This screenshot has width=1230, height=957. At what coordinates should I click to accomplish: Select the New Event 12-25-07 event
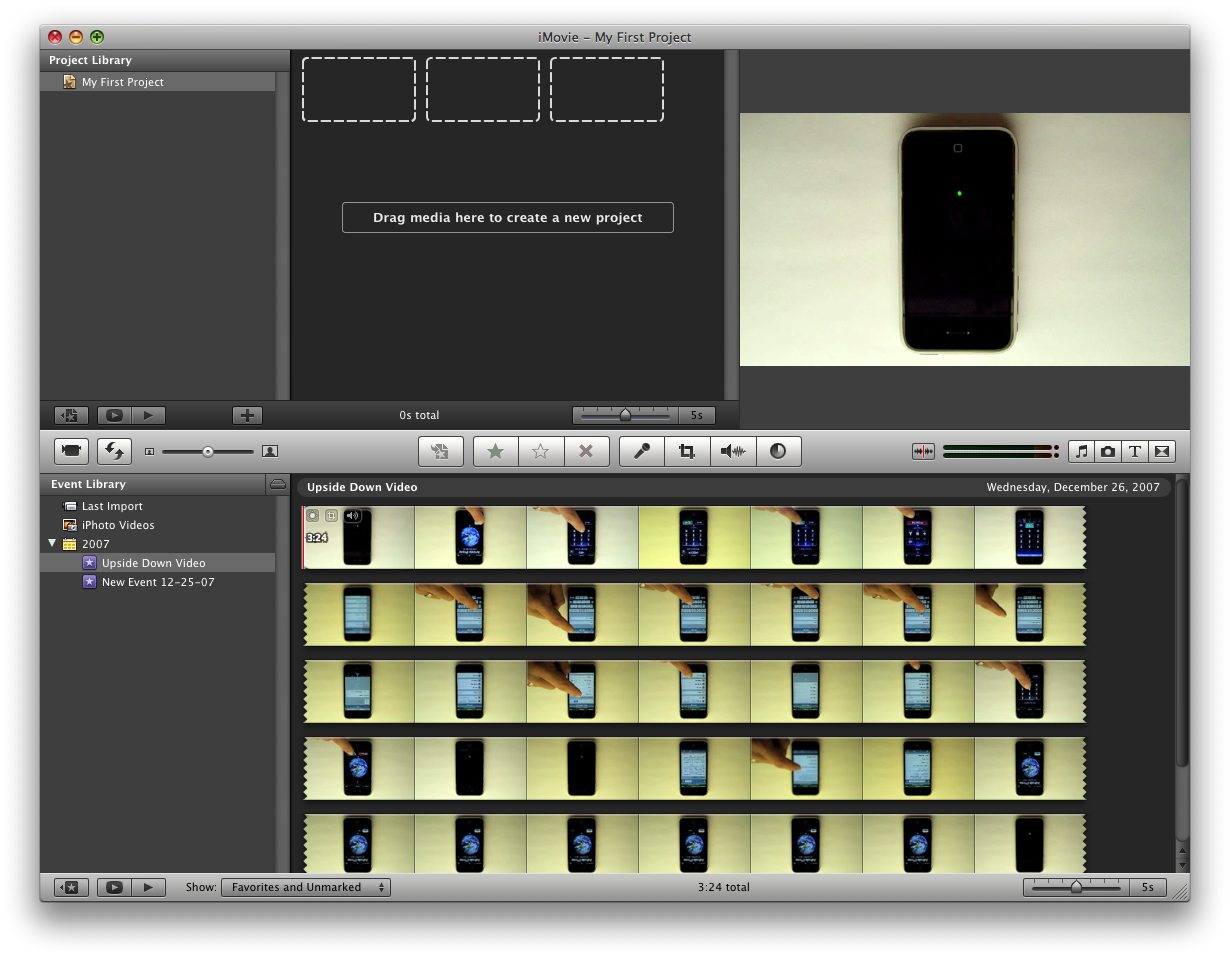coord(158,582)
